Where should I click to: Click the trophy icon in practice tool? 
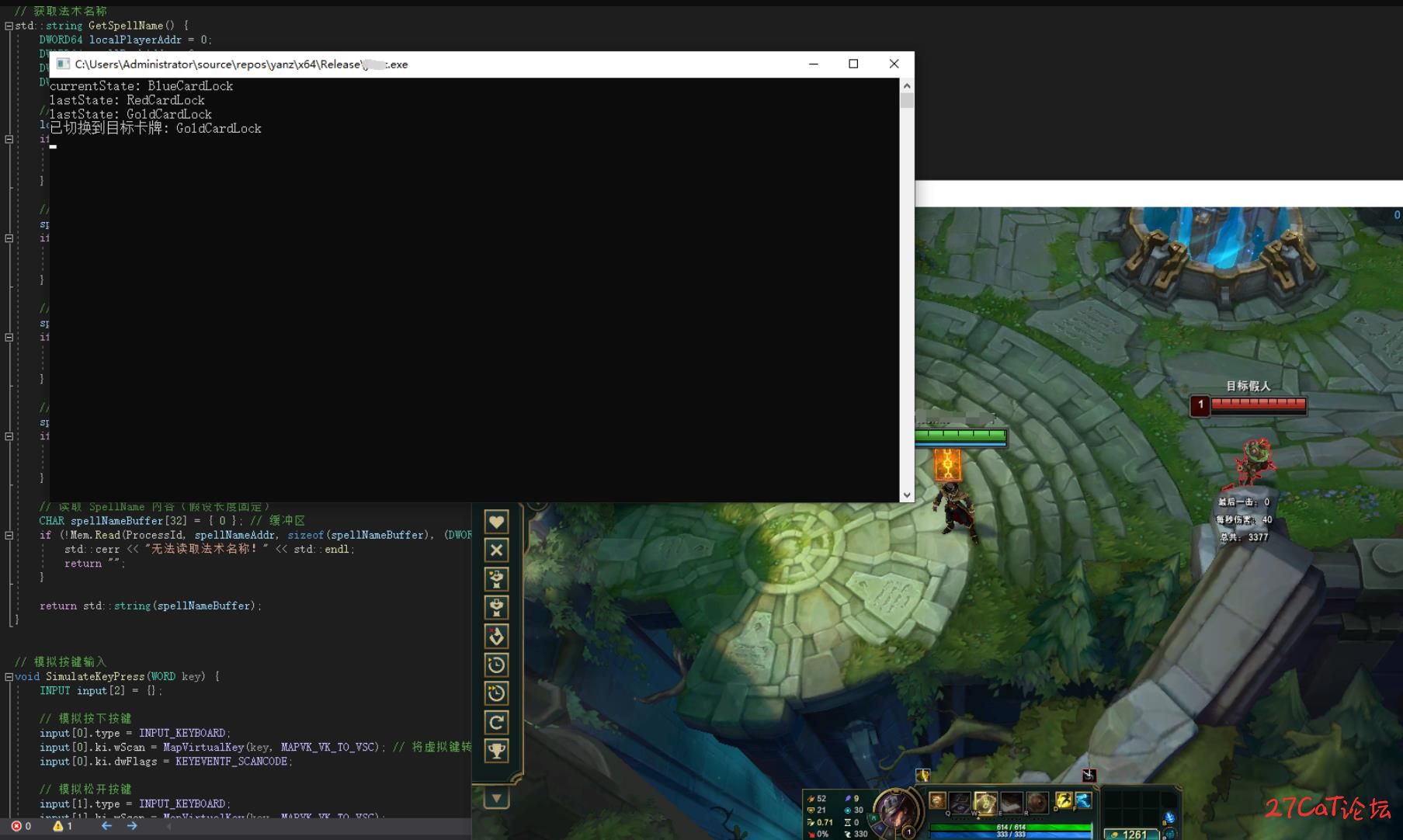(x=496, y=751)
